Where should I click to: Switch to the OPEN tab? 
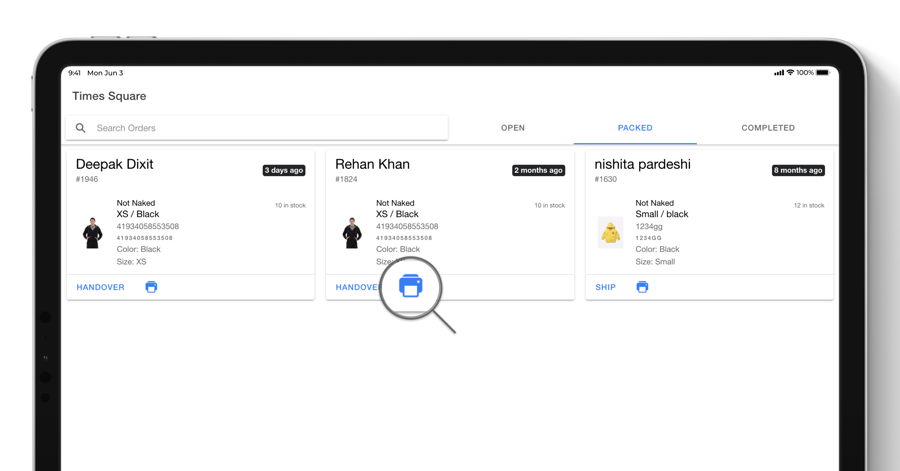point(512,128)
